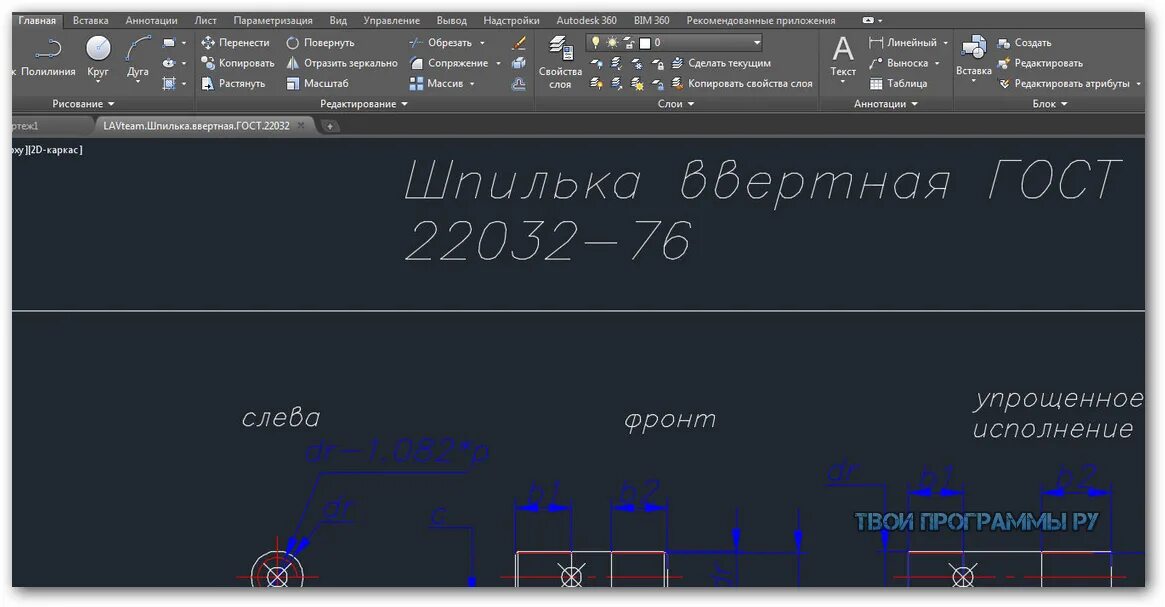The image size is (1165, 607).
Task: Click the Выноска leader tool
Action: click(899, 63)
